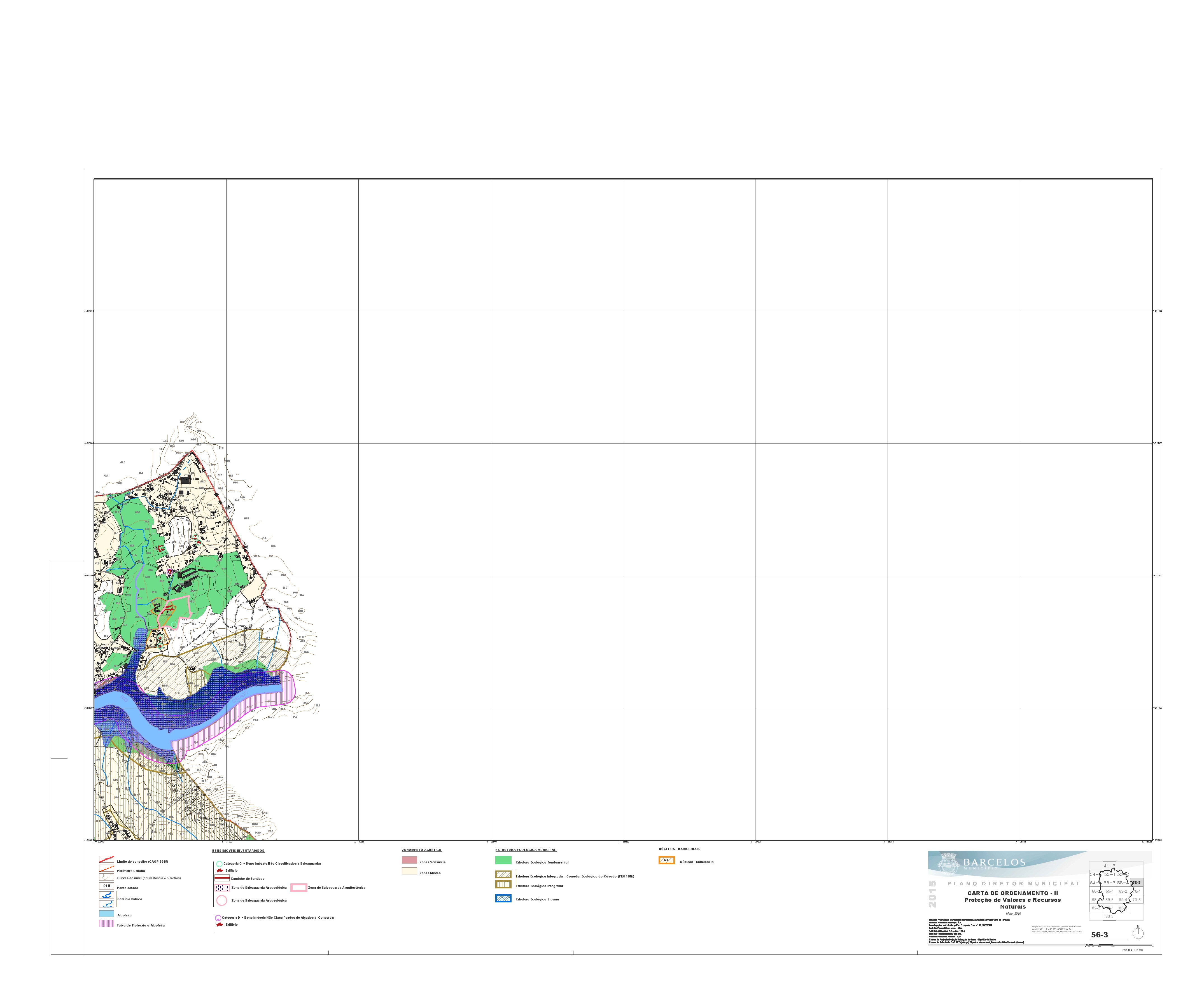Viewport: 1204px width, 992px height.
Task: Click the Zonas Mistas cream color swatch
Action: click(x=410, y=871)
